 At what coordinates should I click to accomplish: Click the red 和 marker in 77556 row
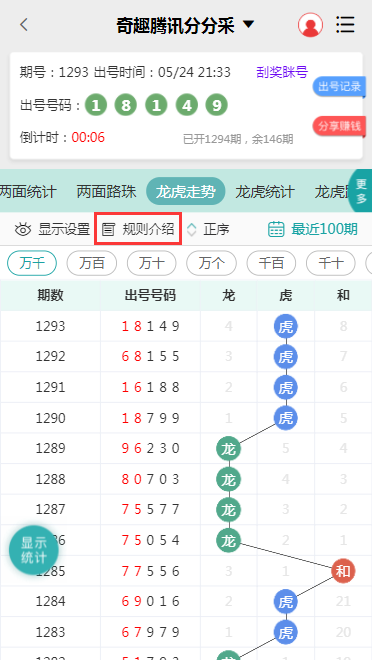point(343,571)
